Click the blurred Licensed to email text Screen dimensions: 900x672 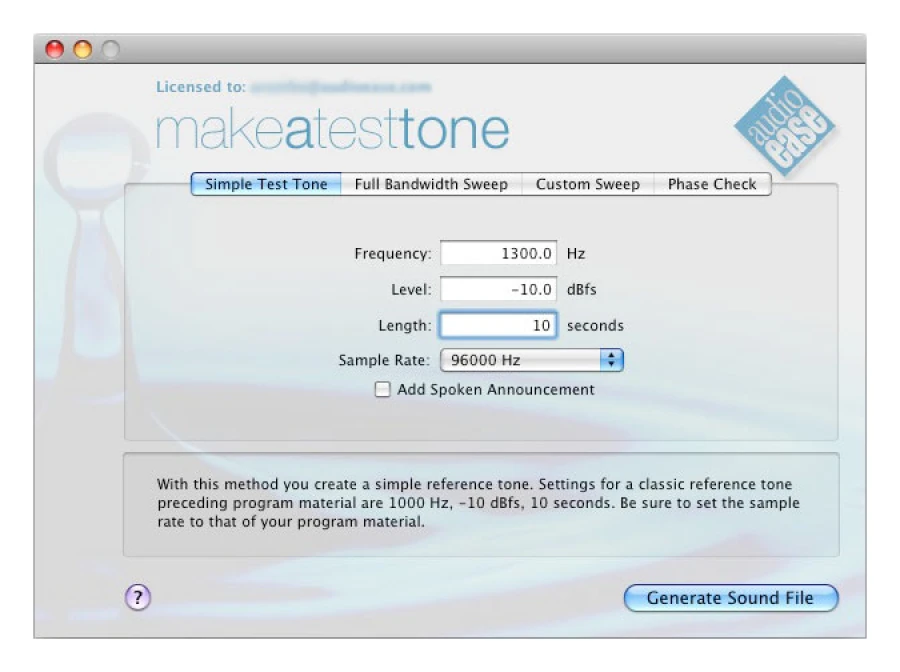(x=341, y=87)
